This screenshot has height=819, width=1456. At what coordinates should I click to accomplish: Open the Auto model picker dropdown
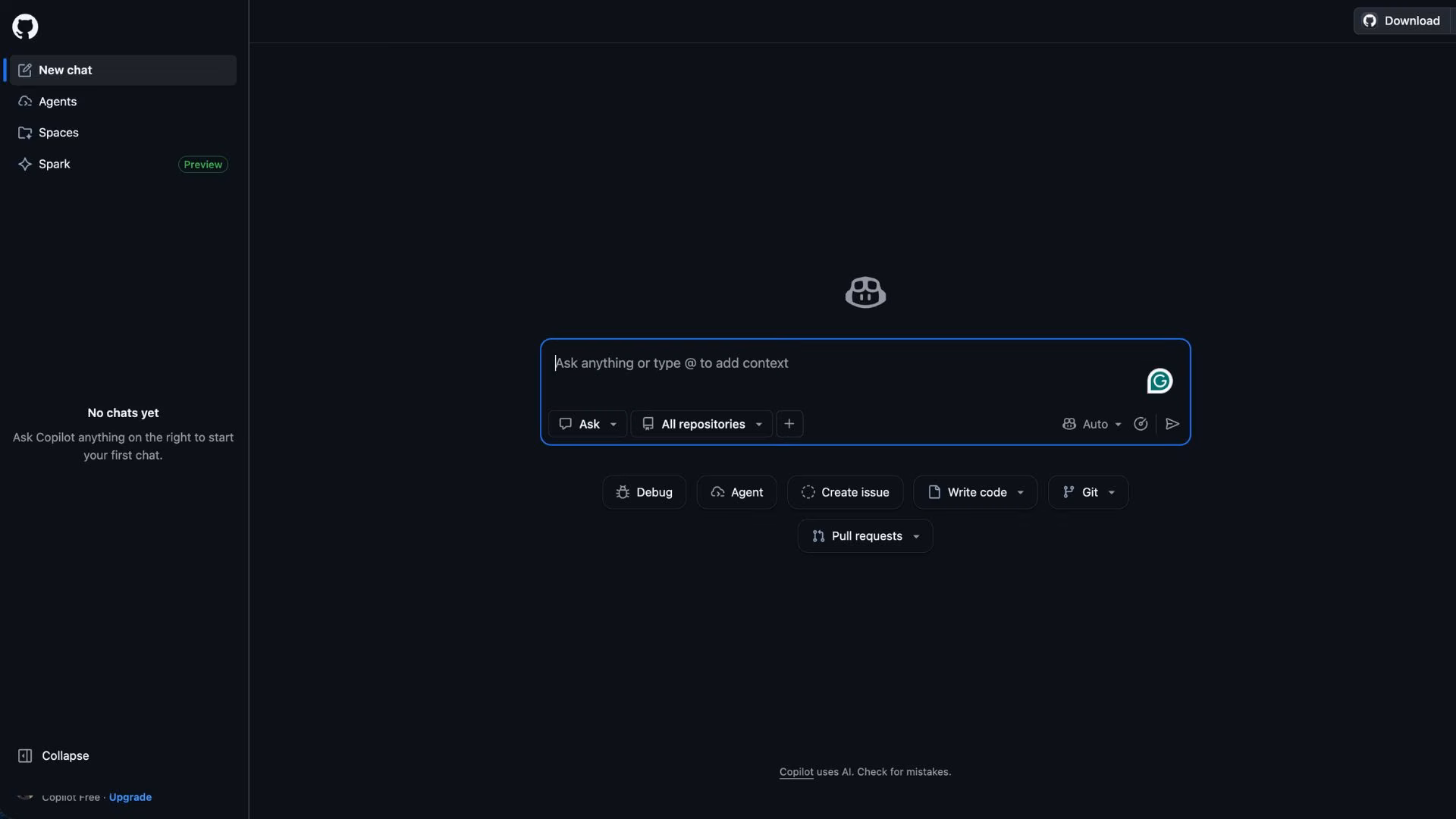(1092, 424)
